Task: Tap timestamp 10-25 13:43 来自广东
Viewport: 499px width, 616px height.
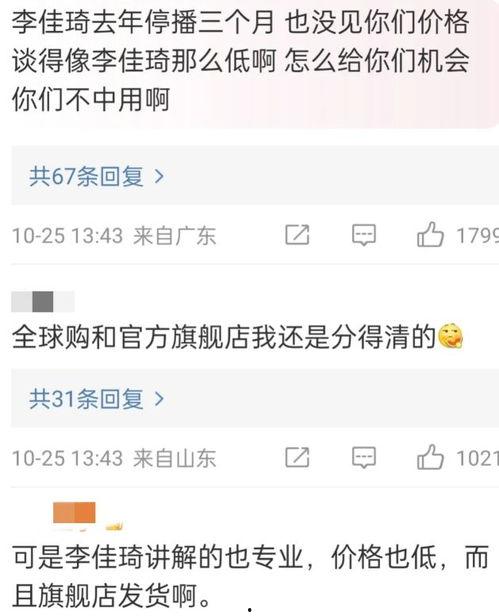Action: pos(114,236)
